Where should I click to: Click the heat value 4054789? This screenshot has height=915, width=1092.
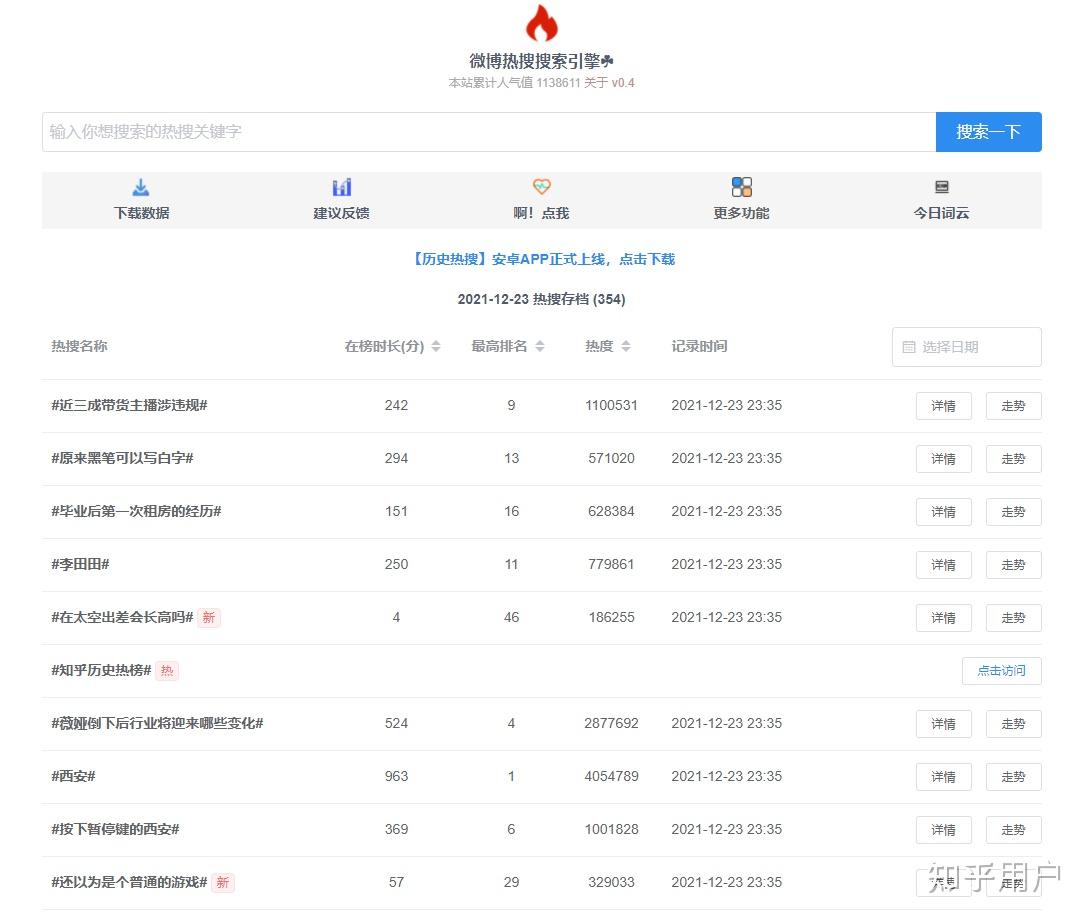click(611, 776)
